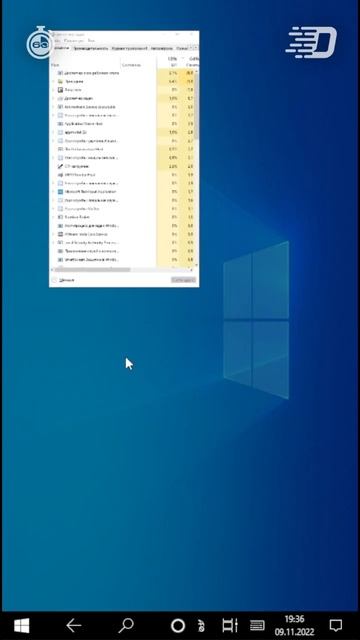Launch Cortana circle icon

coord(178,625)
